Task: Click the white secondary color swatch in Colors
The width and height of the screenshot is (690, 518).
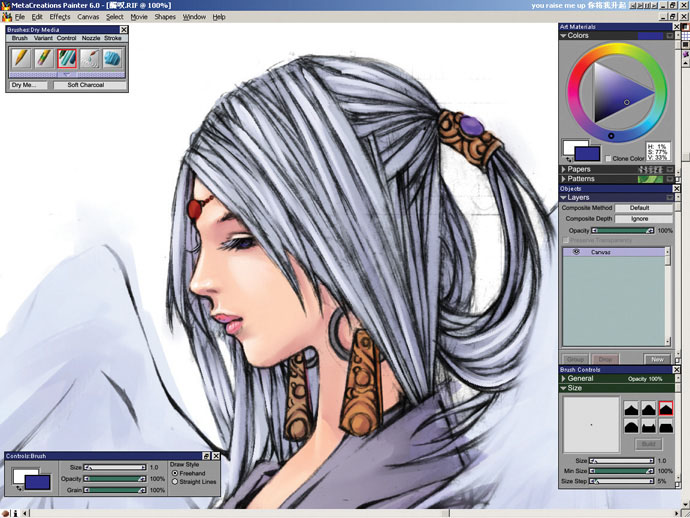Action: coord(571,146)
